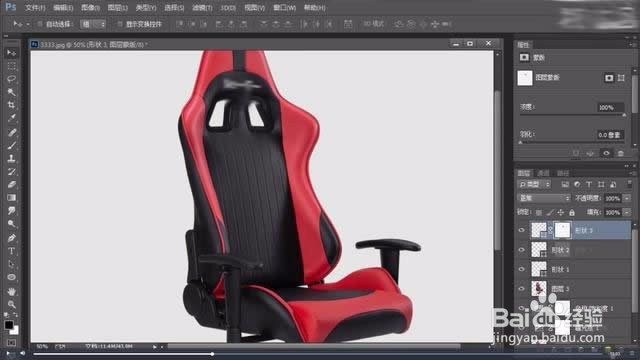
Task: Switch to the 路径 tab
Action: tap(563, 173)
